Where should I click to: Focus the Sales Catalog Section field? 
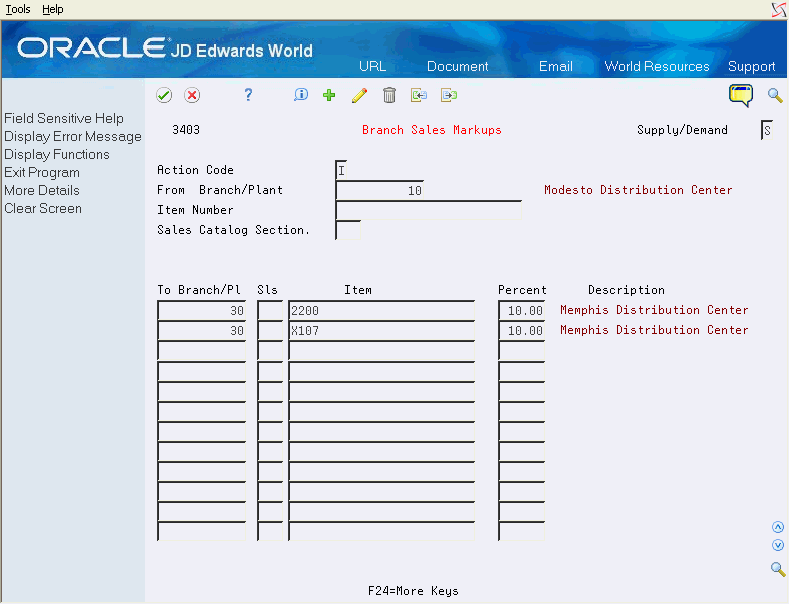coord(348,231)
